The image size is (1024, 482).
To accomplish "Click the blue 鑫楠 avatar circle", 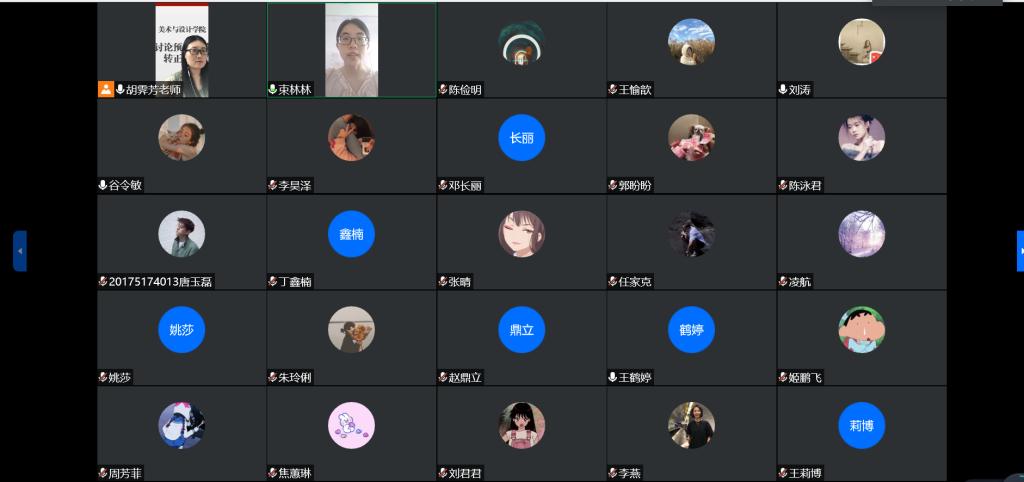I will (x=351, y=234).
